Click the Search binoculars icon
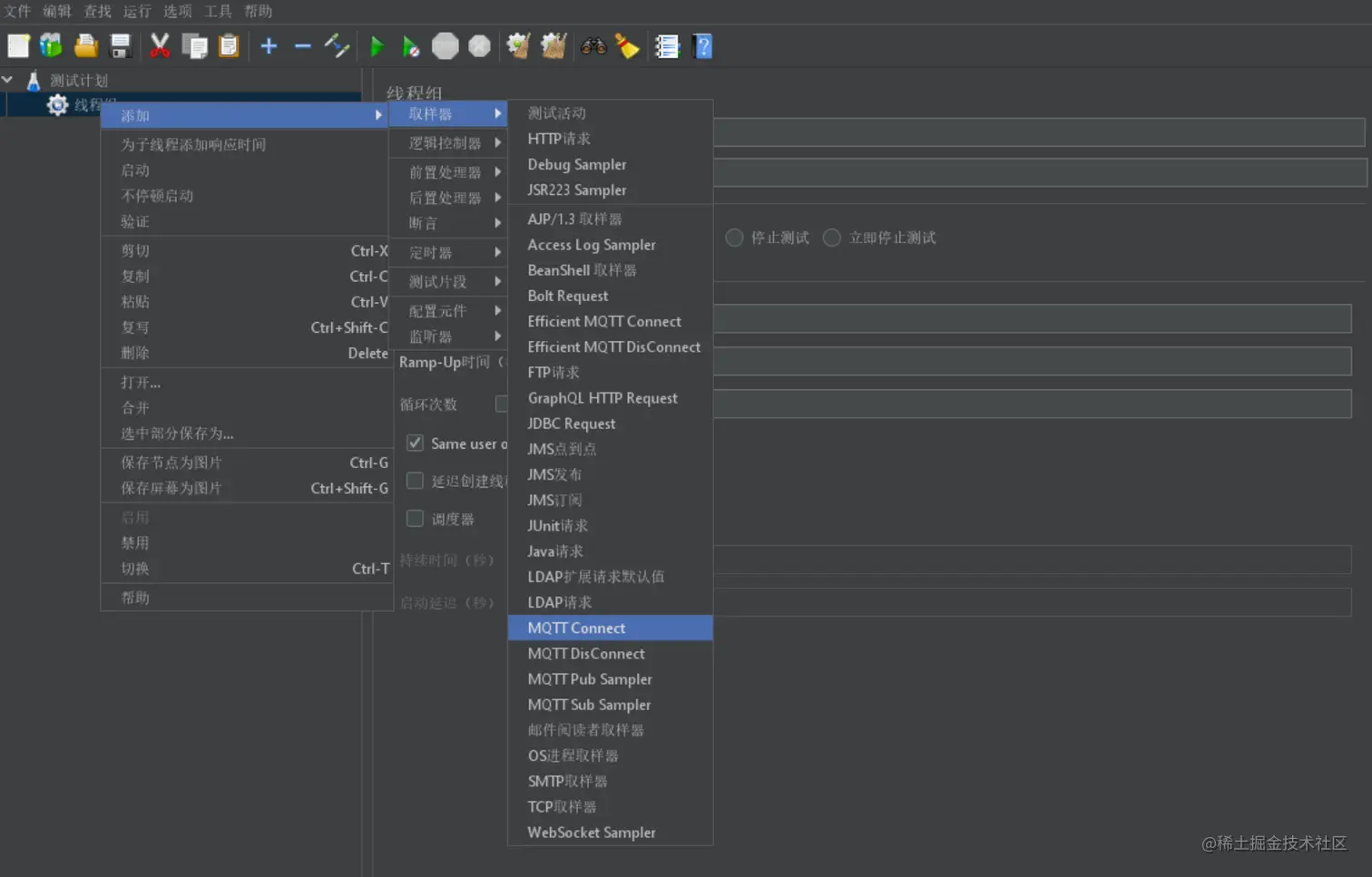 coord(593,45)
